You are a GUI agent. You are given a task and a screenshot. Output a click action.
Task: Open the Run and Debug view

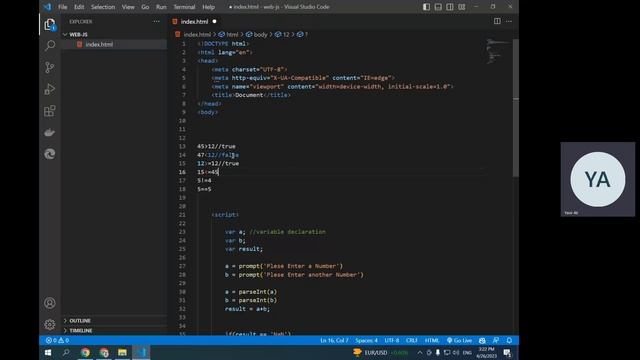[50, 89]
